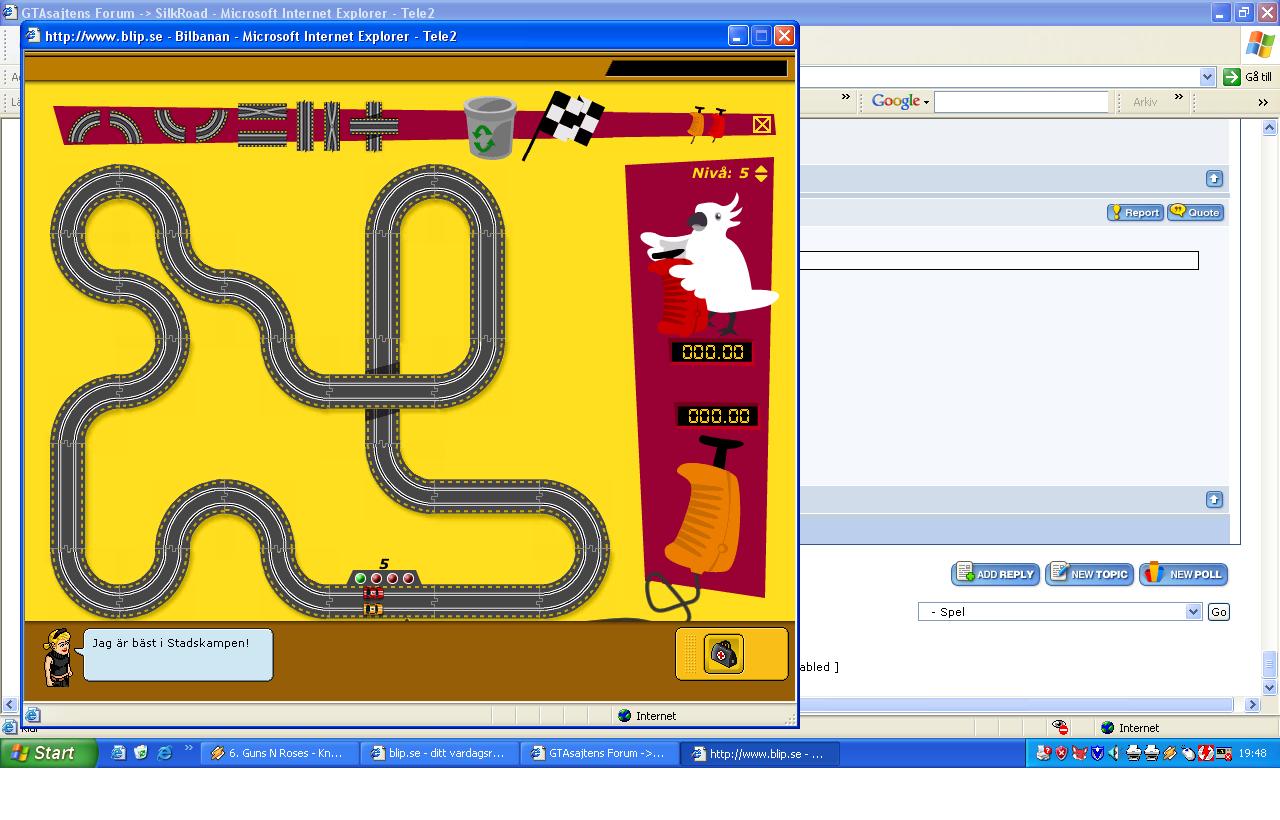The height and width of the screenshot is (820, 1280).
Task: Click Internet zone in game window status bar
Action: [x=646, y=716]
